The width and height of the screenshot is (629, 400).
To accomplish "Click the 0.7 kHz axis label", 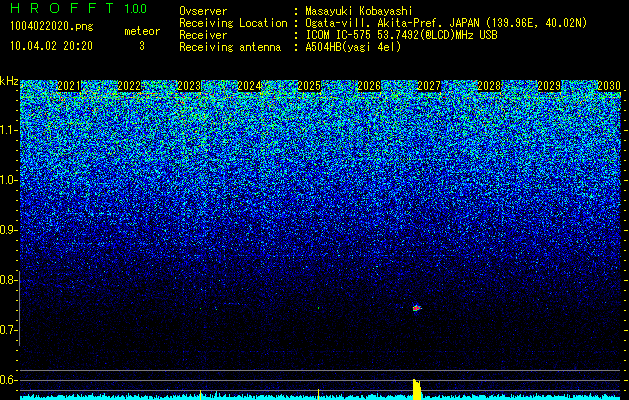I will coord(8,330).
